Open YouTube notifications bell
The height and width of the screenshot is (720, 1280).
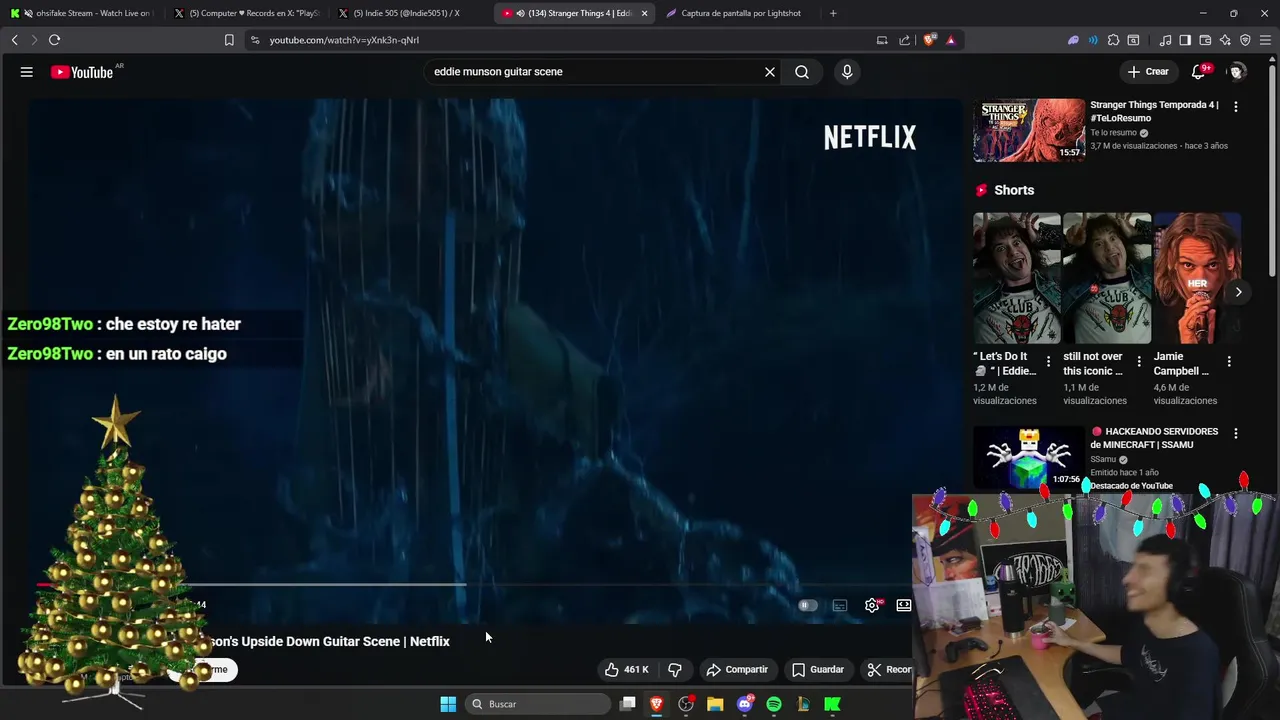[x=1199, y=72]
